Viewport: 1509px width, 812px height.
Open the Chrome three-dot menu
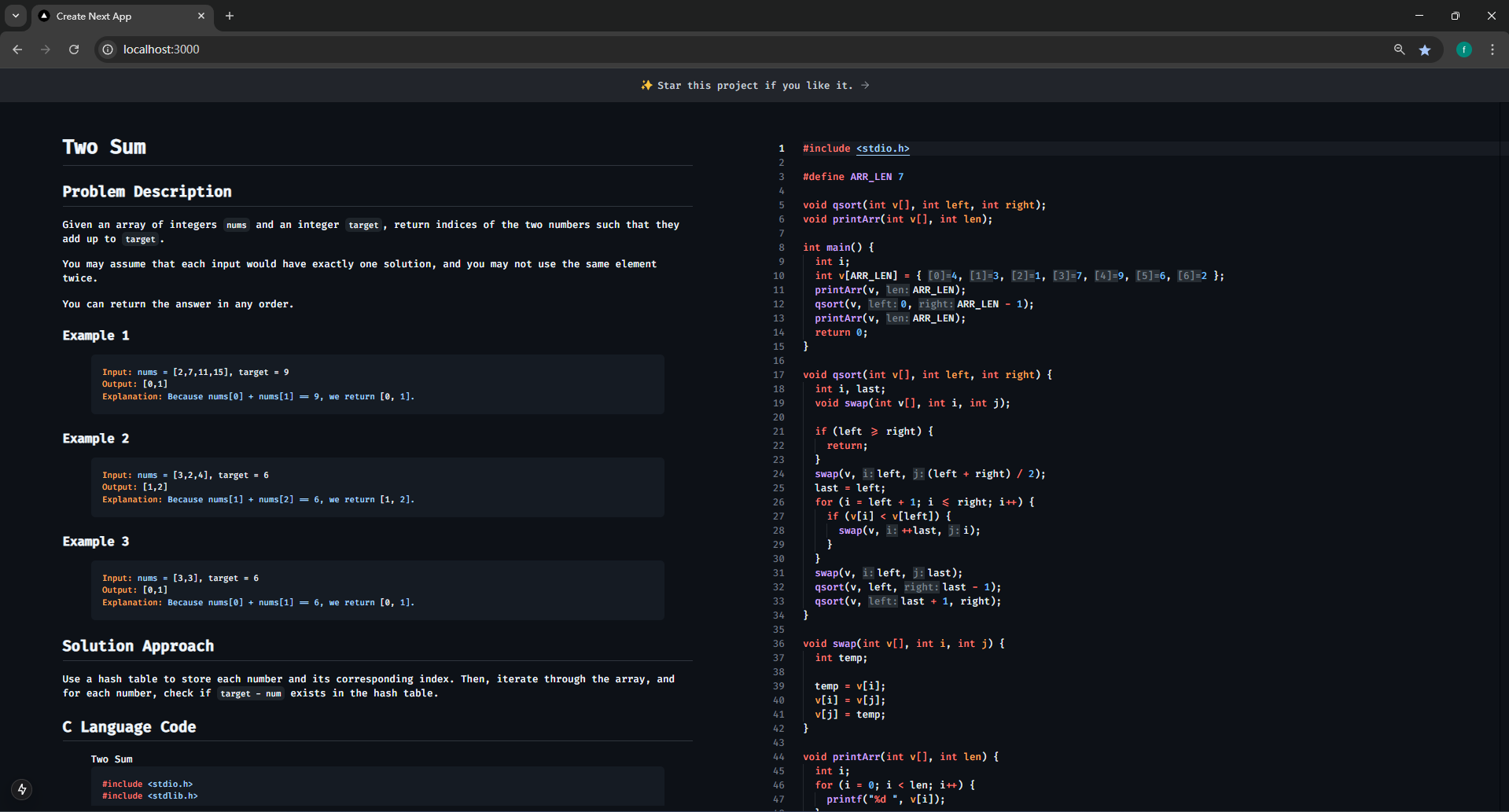pyautogui.click(x=1492, y=50)
